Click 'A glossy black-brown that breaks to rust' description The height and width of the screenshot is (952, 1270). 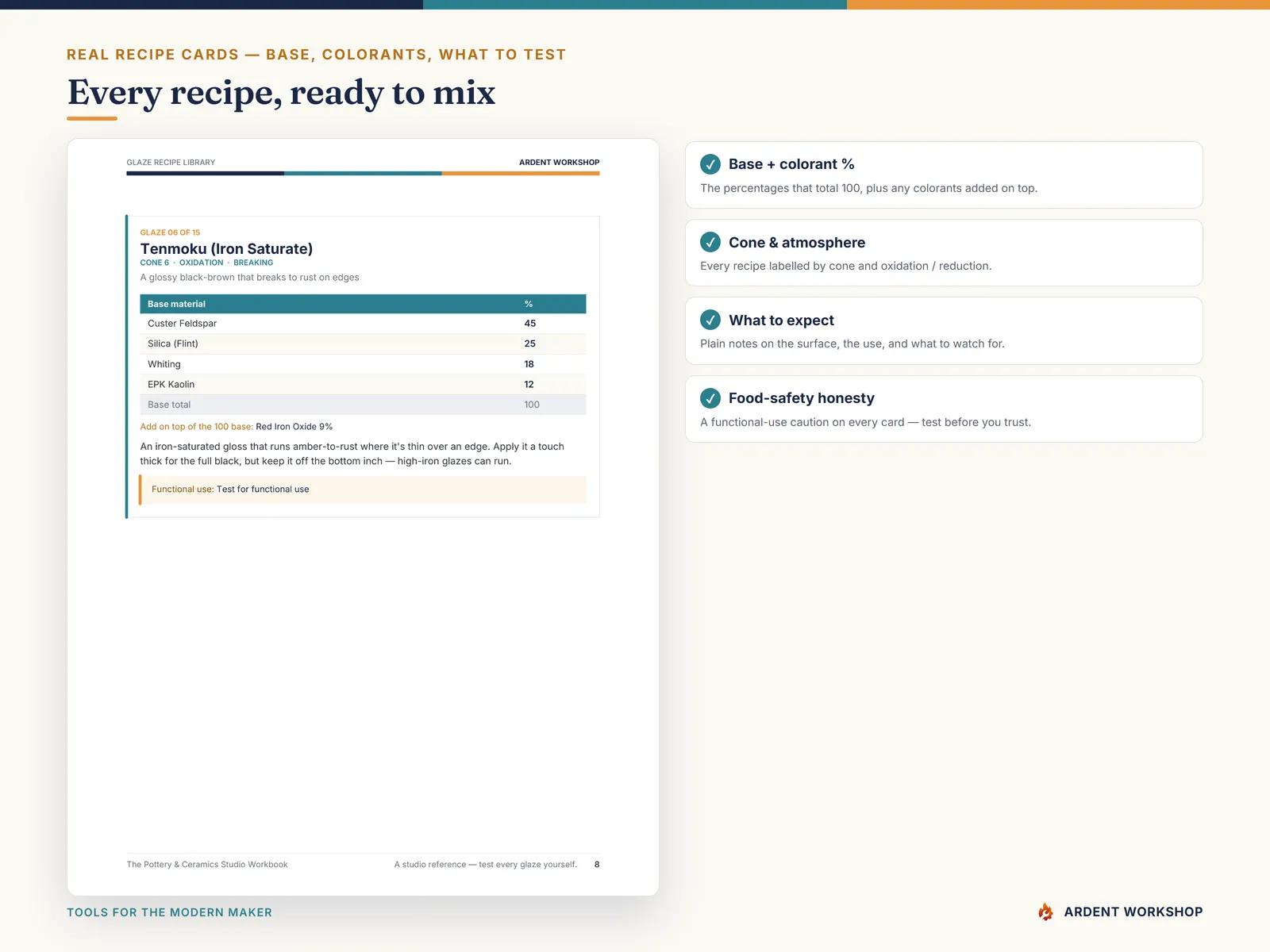pos(249,278)
